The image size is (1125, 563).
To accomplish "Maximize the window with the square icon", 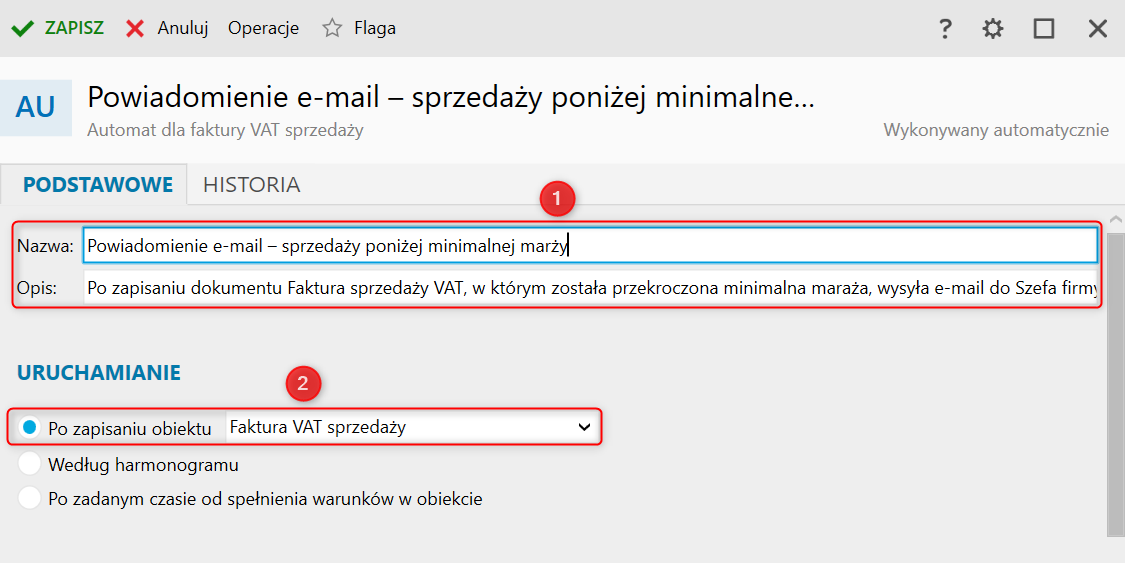I will 1044,29.
